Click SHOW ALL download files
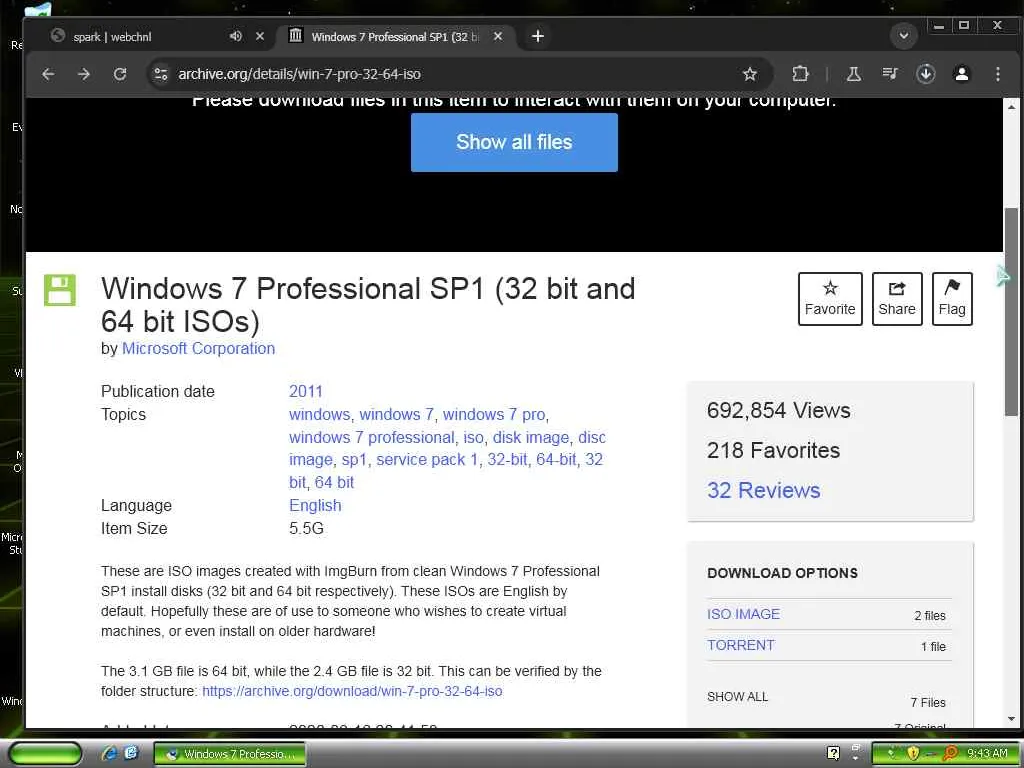The height and width of the screenshot is (768, 1024). point(737,697)
